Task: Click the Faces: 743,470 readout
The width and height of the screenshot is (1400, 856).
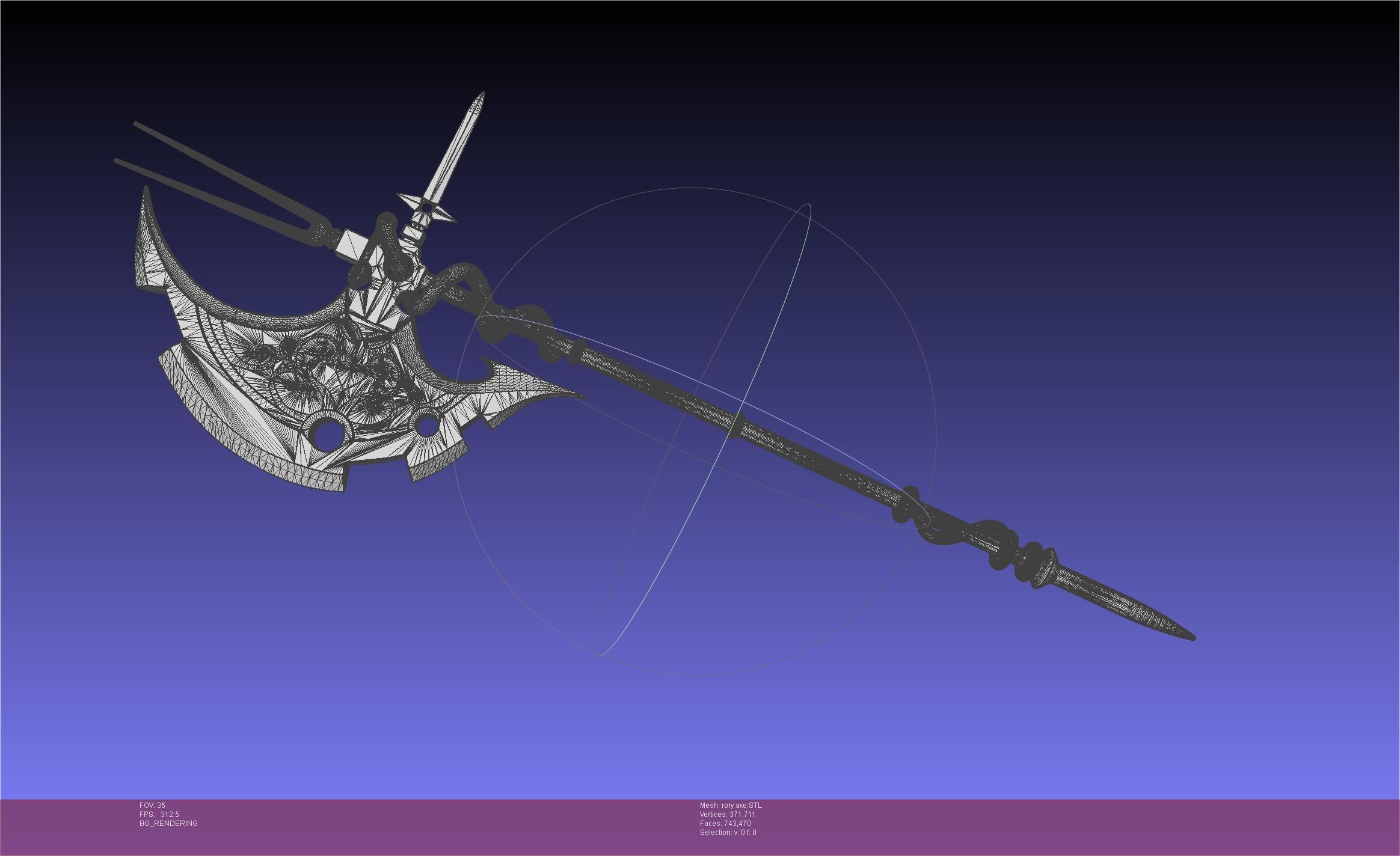Action: [725, 824]
